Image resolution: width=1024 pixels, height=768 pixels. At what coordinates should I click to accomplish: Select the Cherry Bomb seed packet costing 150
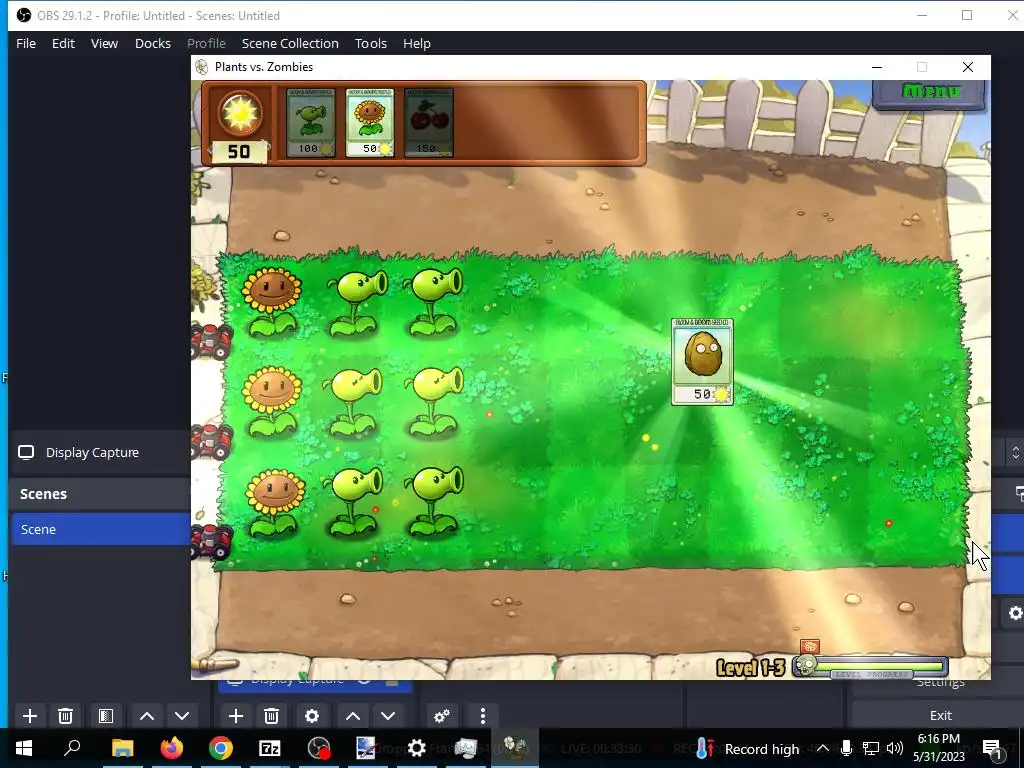coord(428,123)
